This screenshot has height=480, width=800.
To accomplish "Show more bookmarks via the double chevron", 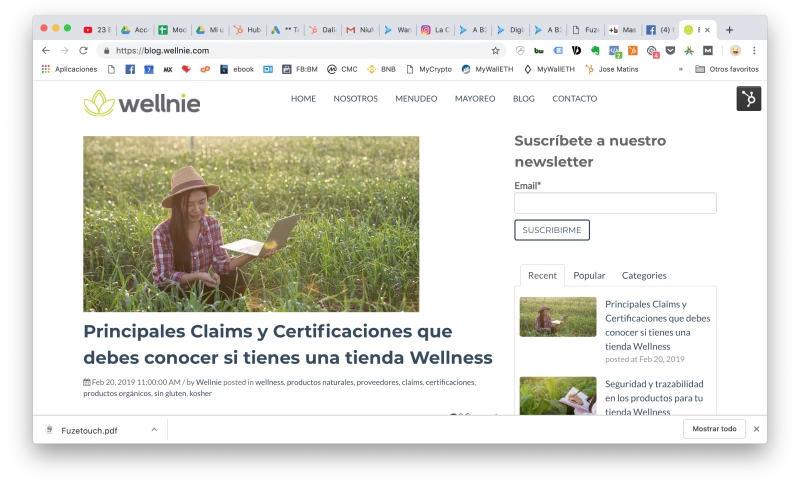I will tap(681, 69).
